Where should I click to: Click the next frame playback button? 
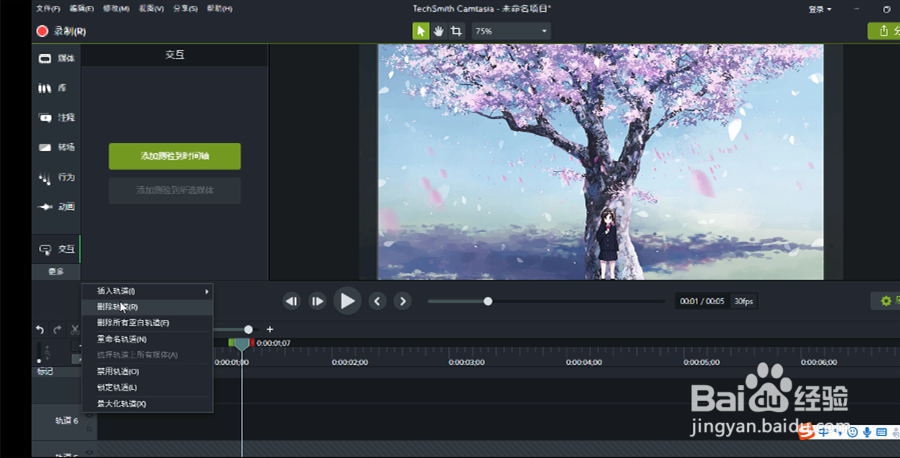tap(317, 301)
